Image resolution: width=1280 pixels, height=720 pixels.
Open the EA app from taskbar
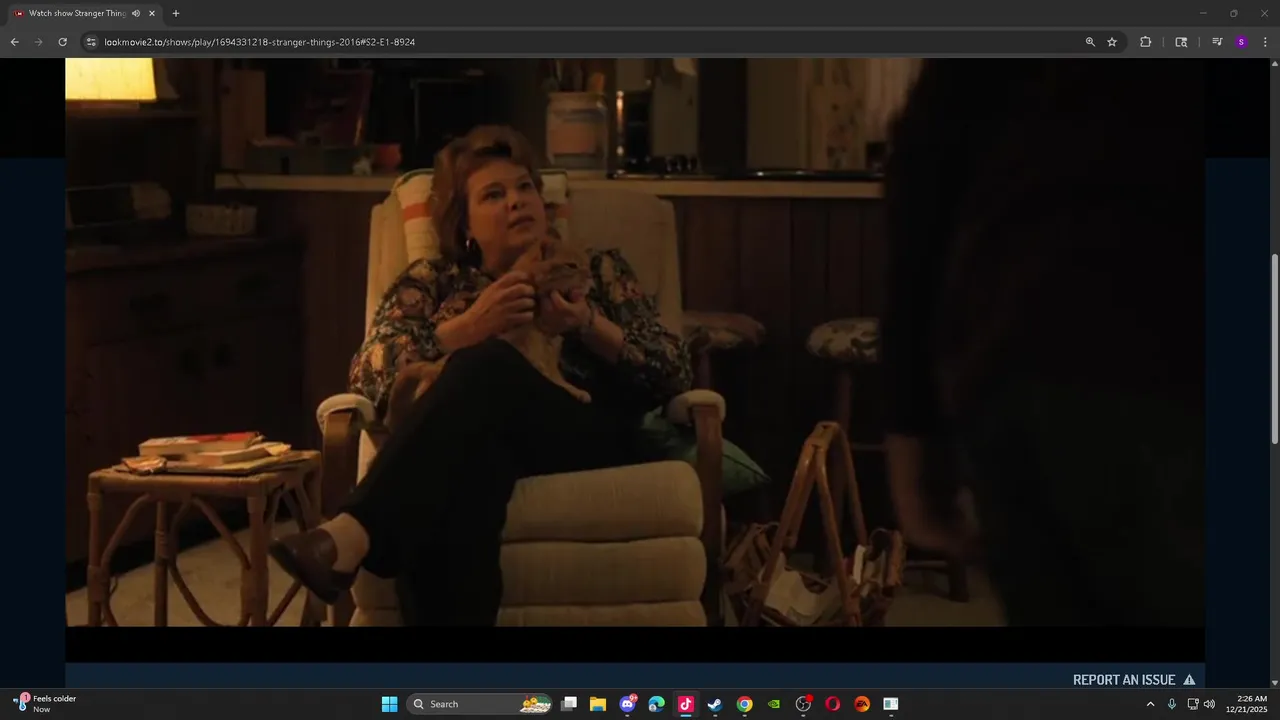coord(862,704)
